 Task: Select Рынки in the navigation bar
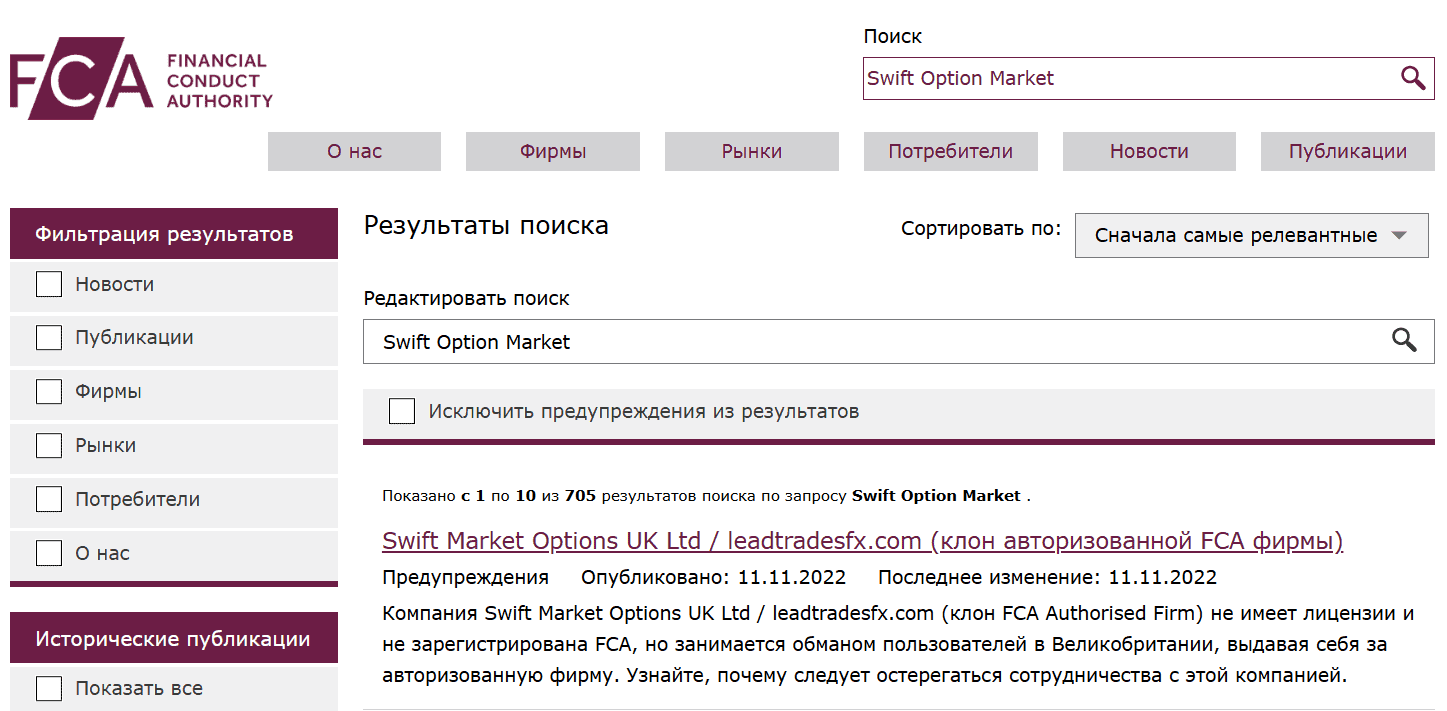(751, 151)
